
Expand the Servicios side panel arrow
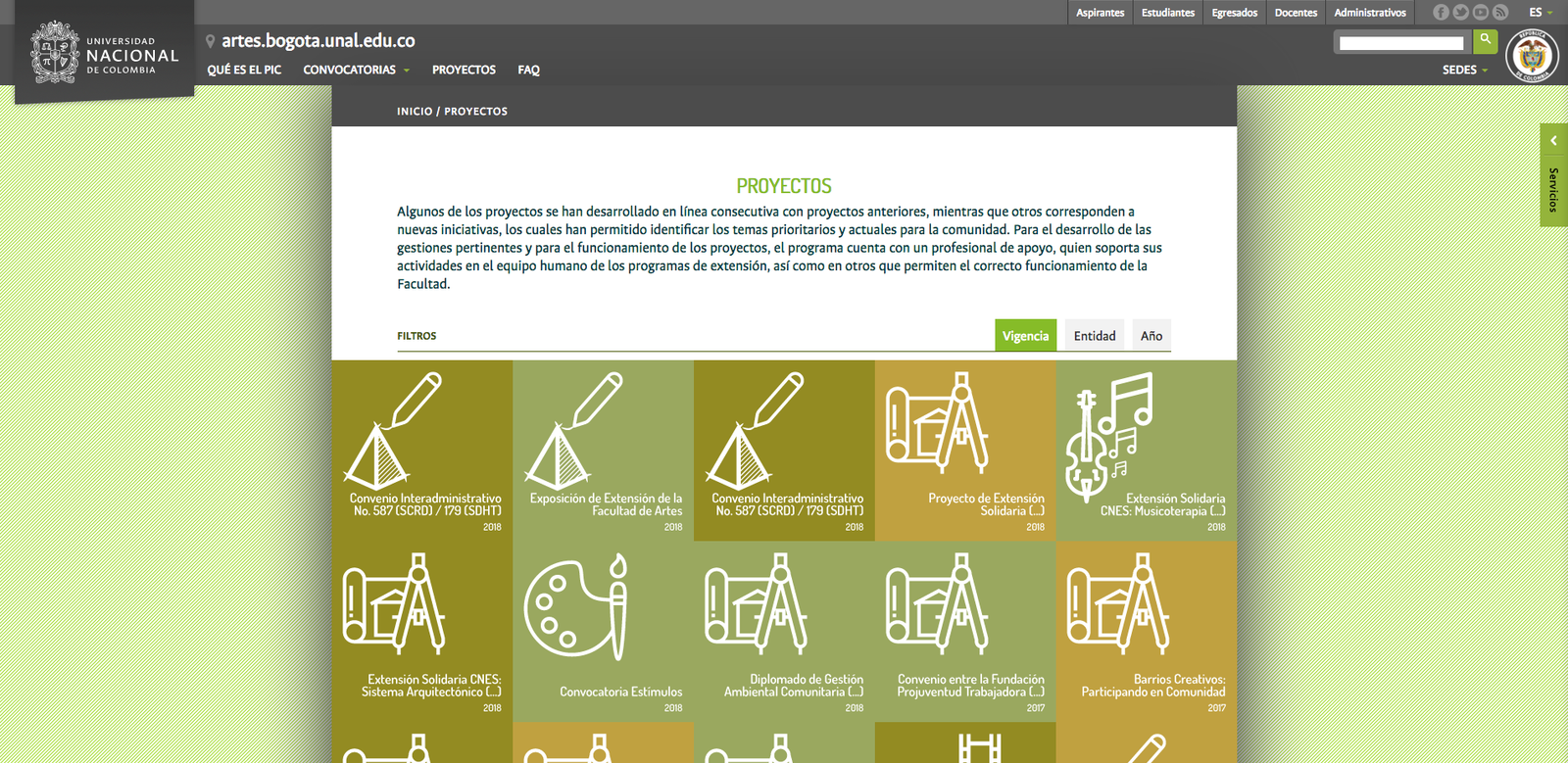pyautogui.click(x=1553, y=141)
